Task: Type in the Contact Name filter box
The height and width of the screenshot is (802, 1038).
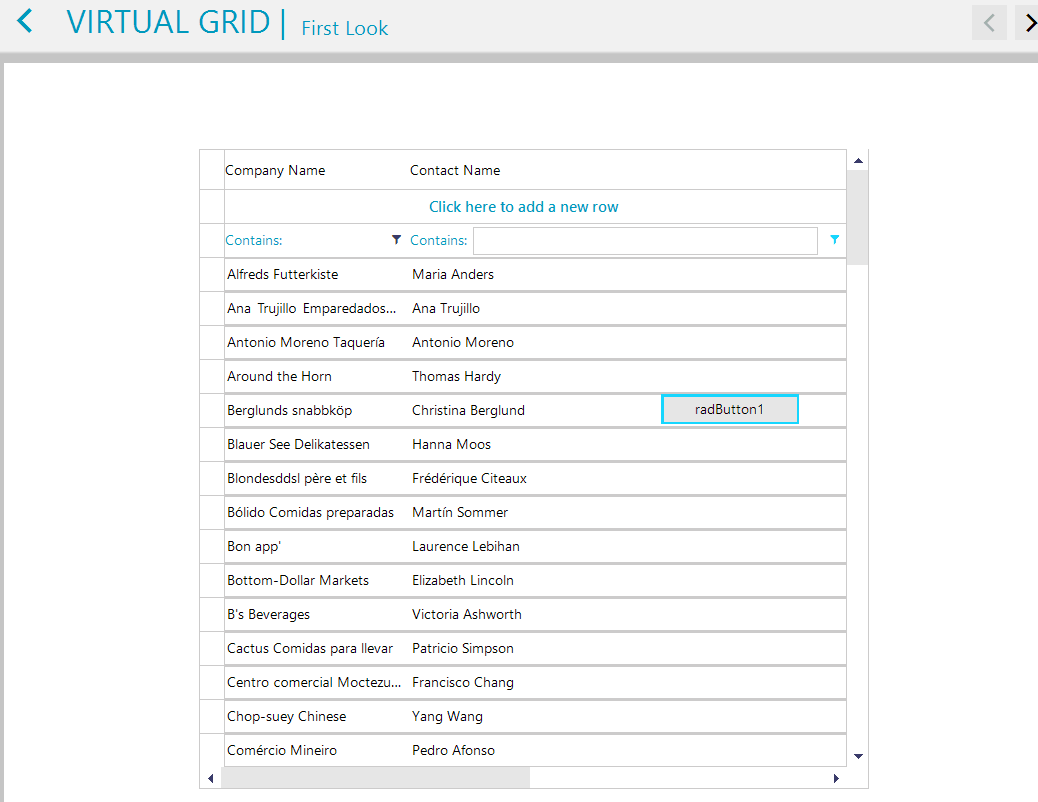Action: click(x=645, y=241)
